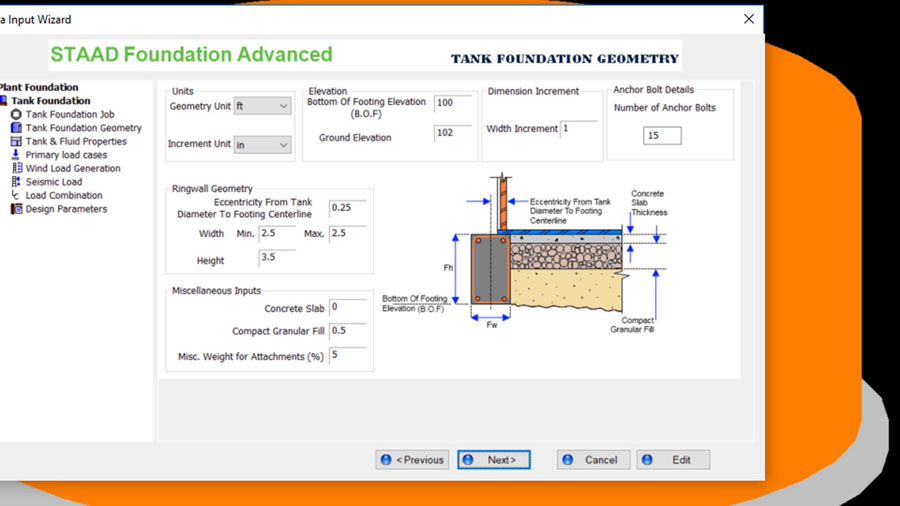Click the Primary load cases icon
The height and width of the screenshot is (506, 900).
(15, 155)
